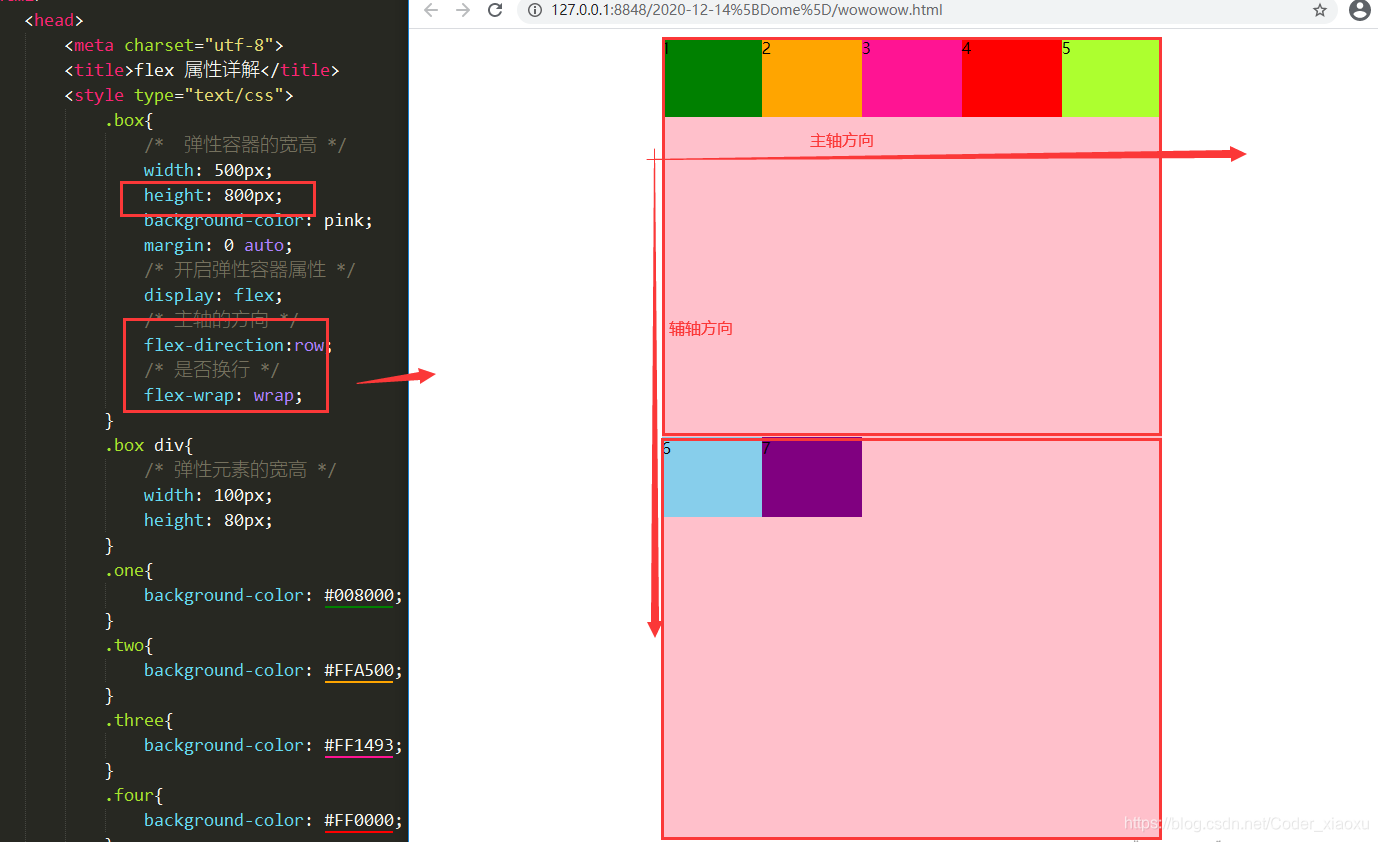
Task: Click the comment '弹性元素的宽高'
Action: 240,470
